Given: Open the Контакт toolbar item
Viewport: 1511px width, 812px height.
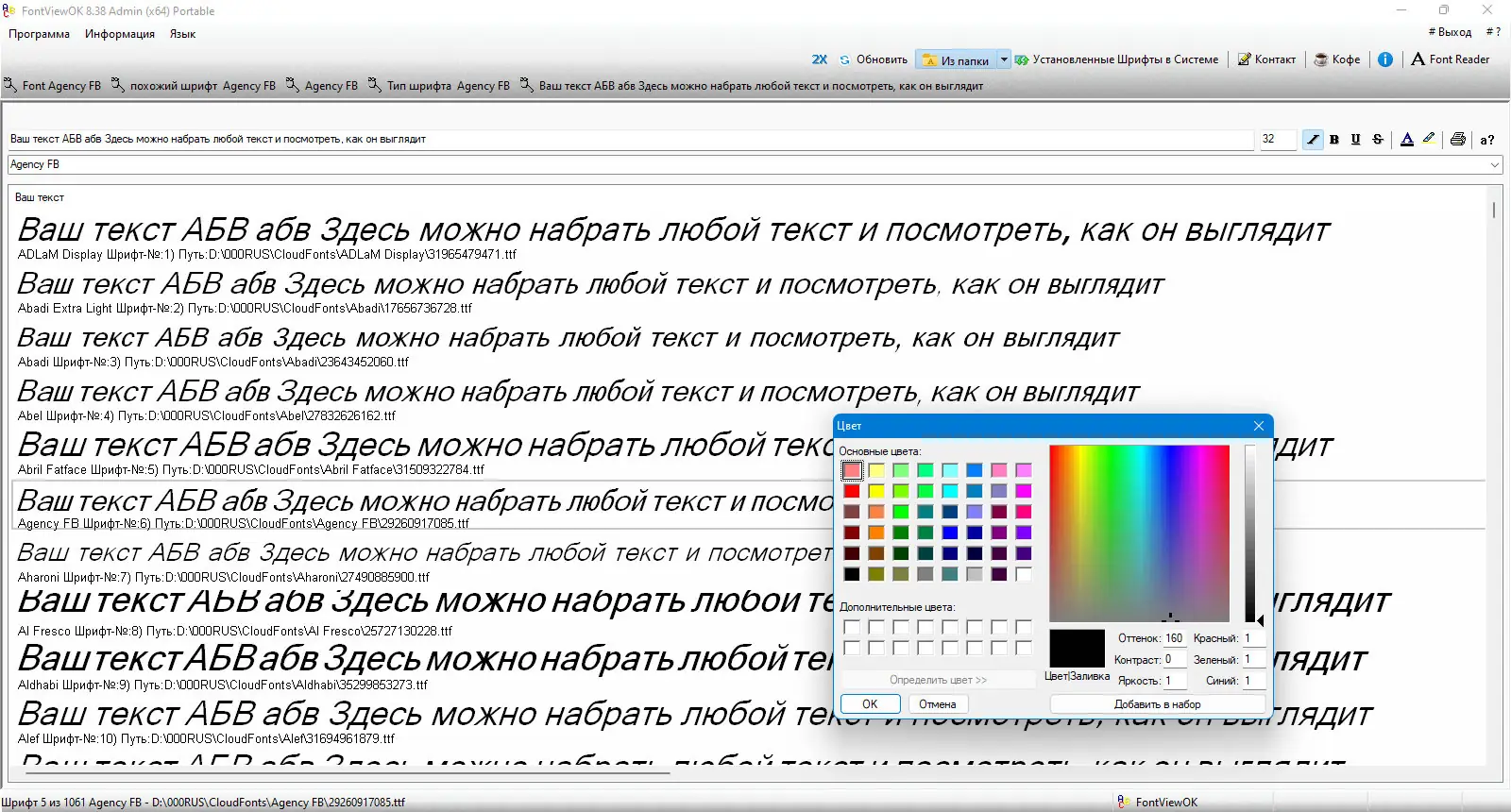Looking at the screenshot, I should point(1266,59).
